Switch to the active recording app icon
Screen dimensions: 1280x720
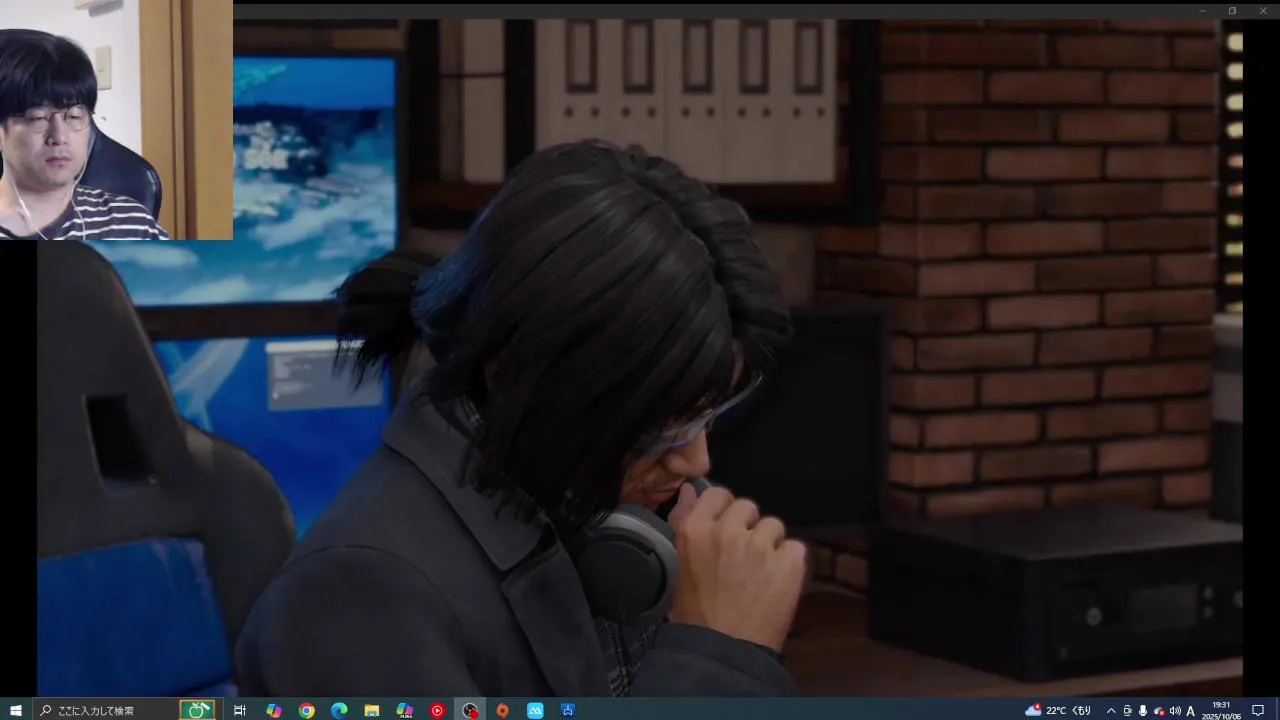470,710
